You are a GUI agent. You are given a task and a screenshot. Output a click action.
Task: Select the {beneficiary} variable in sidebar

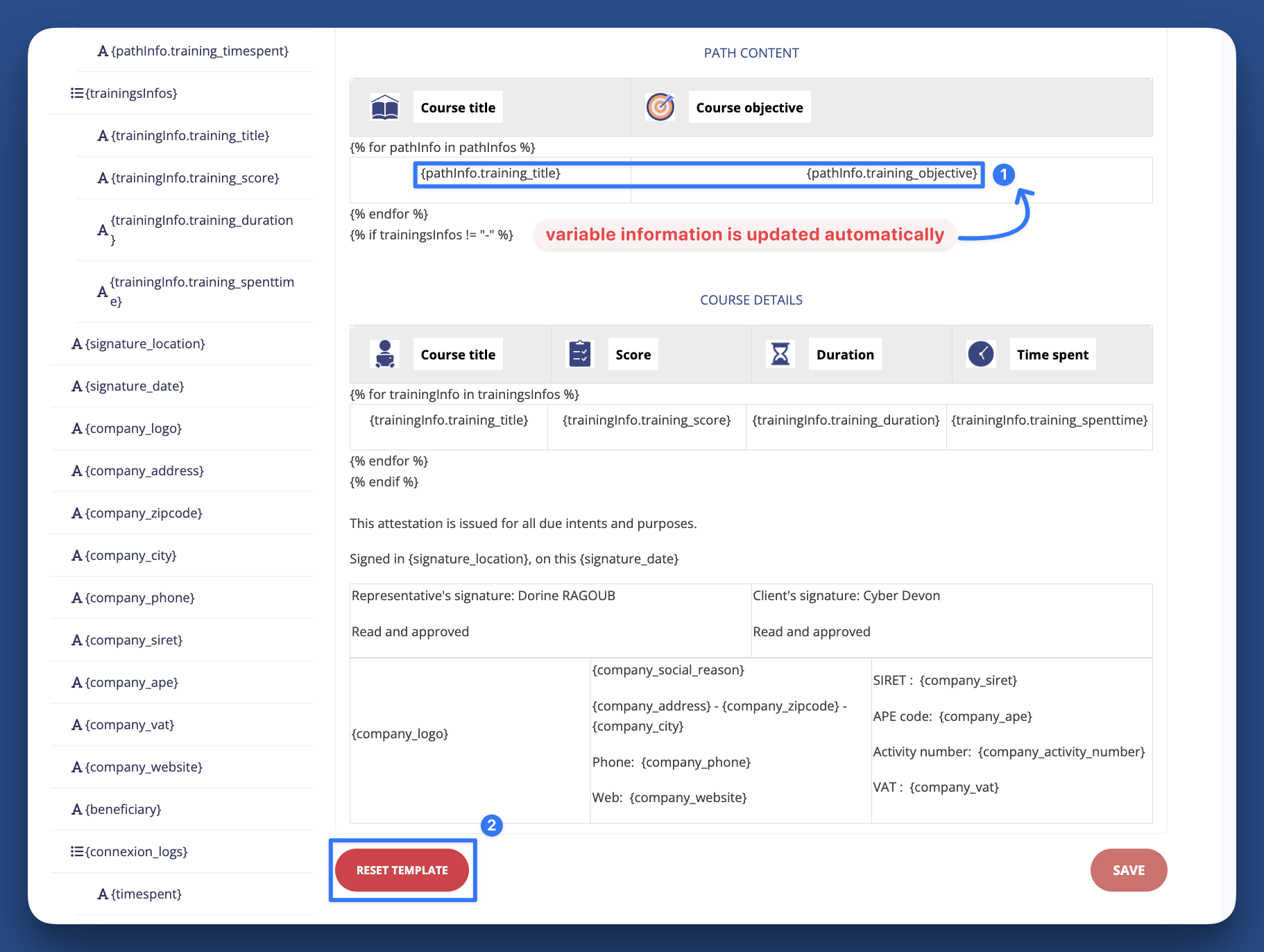(x=123, y=809)
